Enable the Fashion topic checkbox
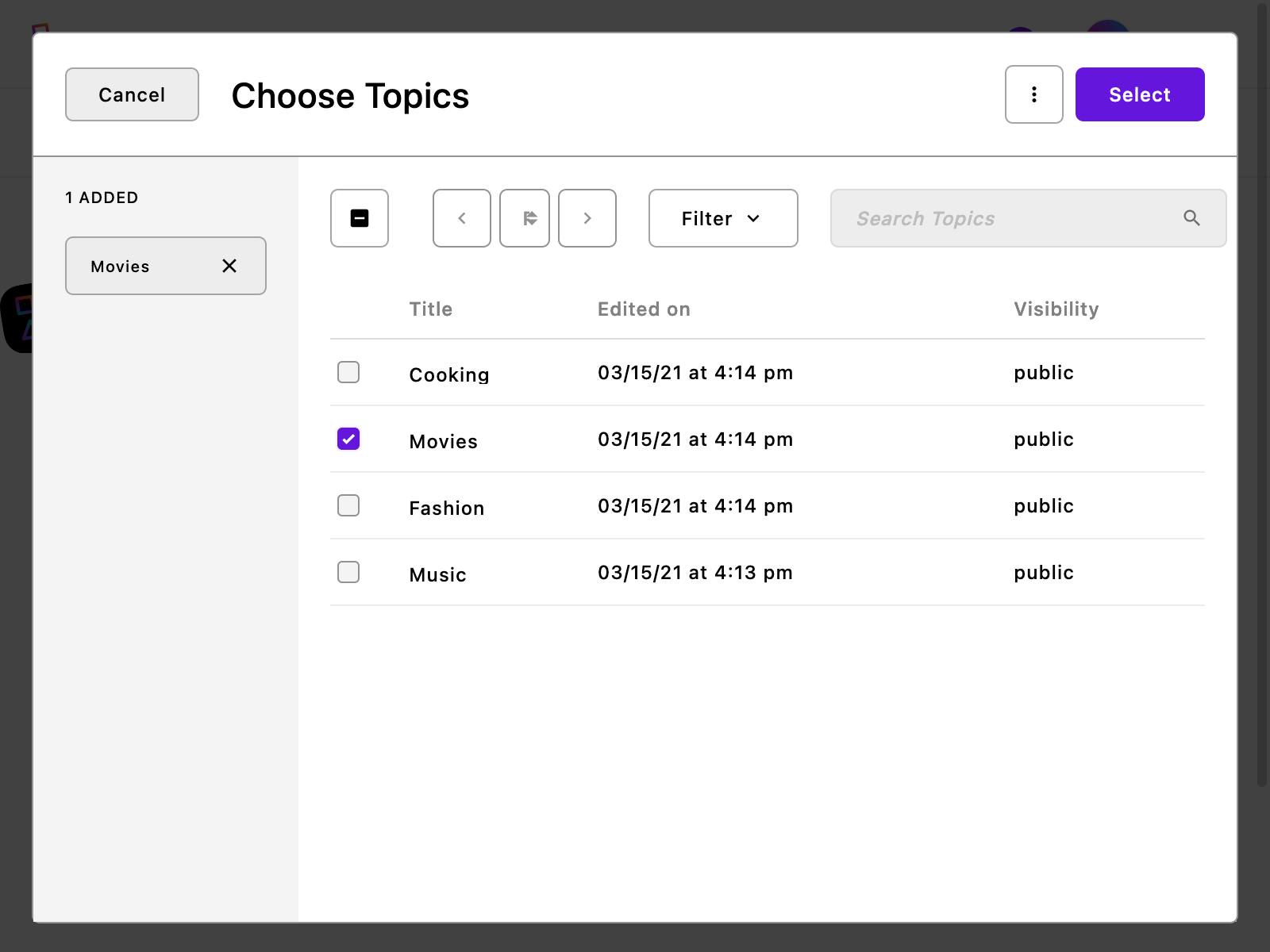The image size is (1270, 952). 348,505
